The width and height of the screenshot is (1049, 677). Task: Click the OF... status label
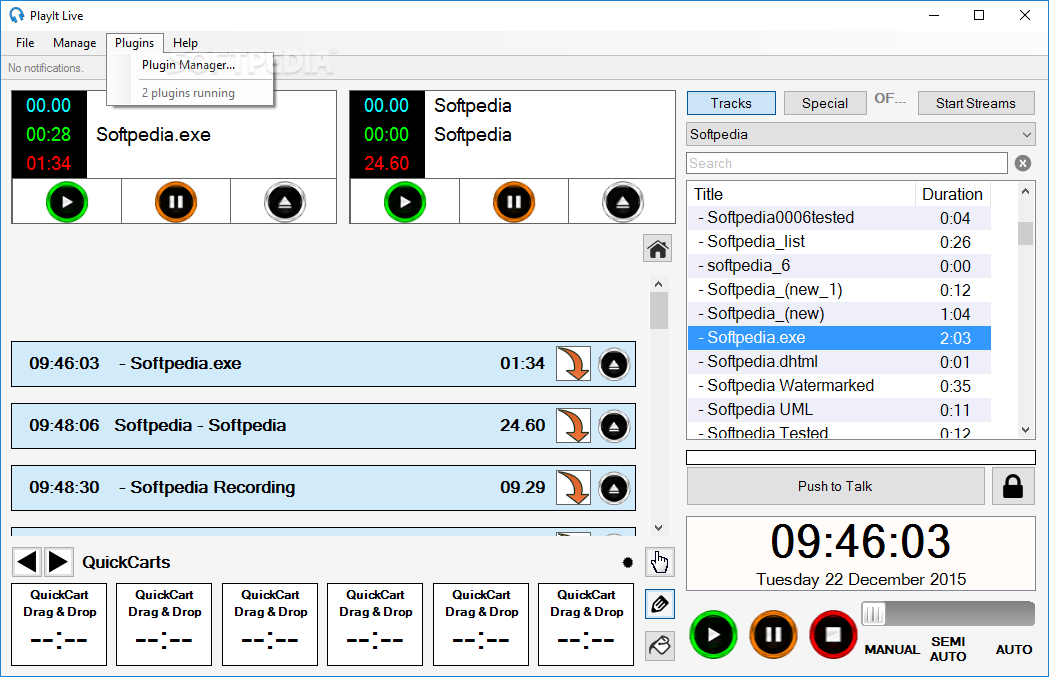tap(890, 99)
